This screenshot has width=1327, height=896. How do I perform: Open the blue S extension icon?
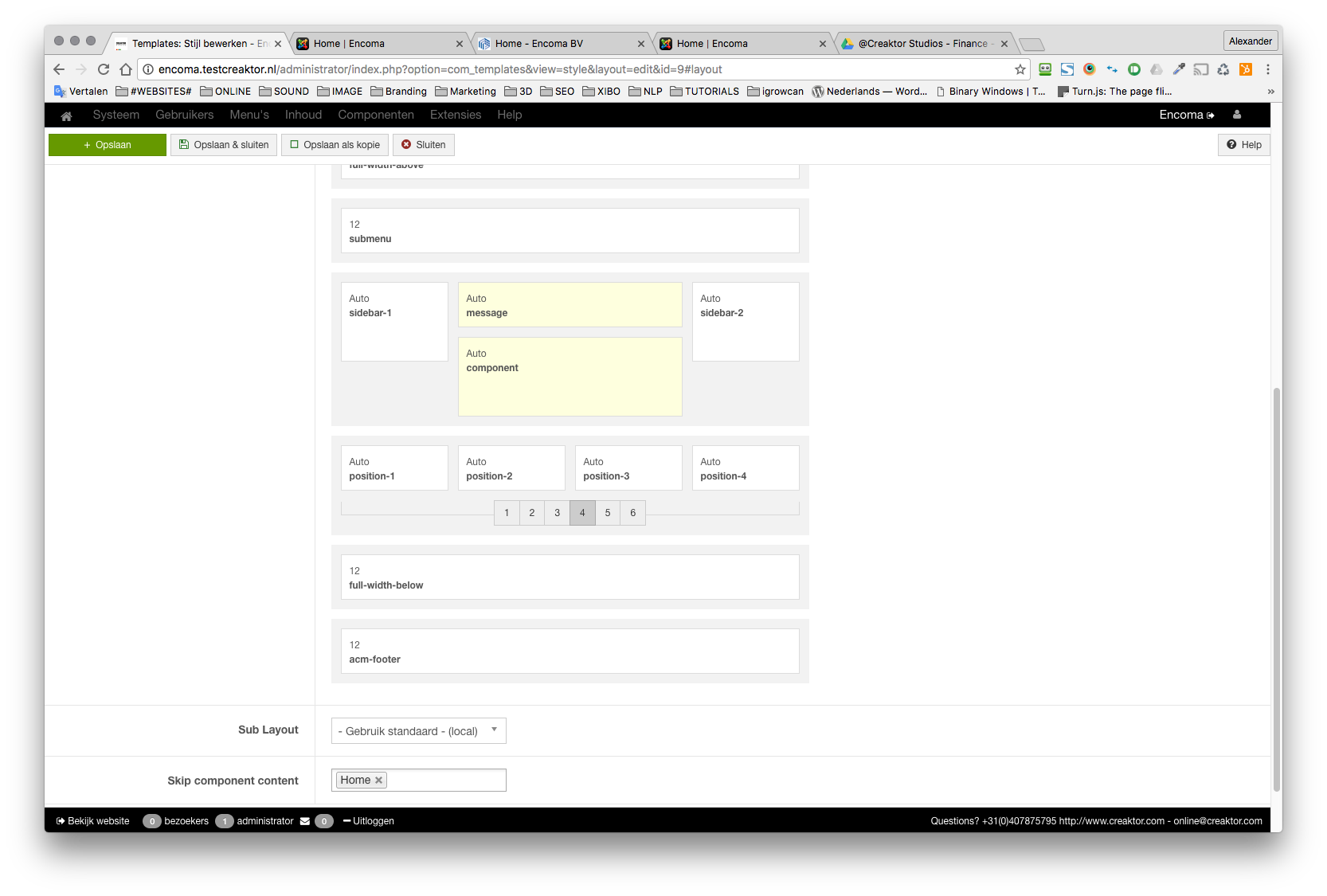pos(1067,69)
